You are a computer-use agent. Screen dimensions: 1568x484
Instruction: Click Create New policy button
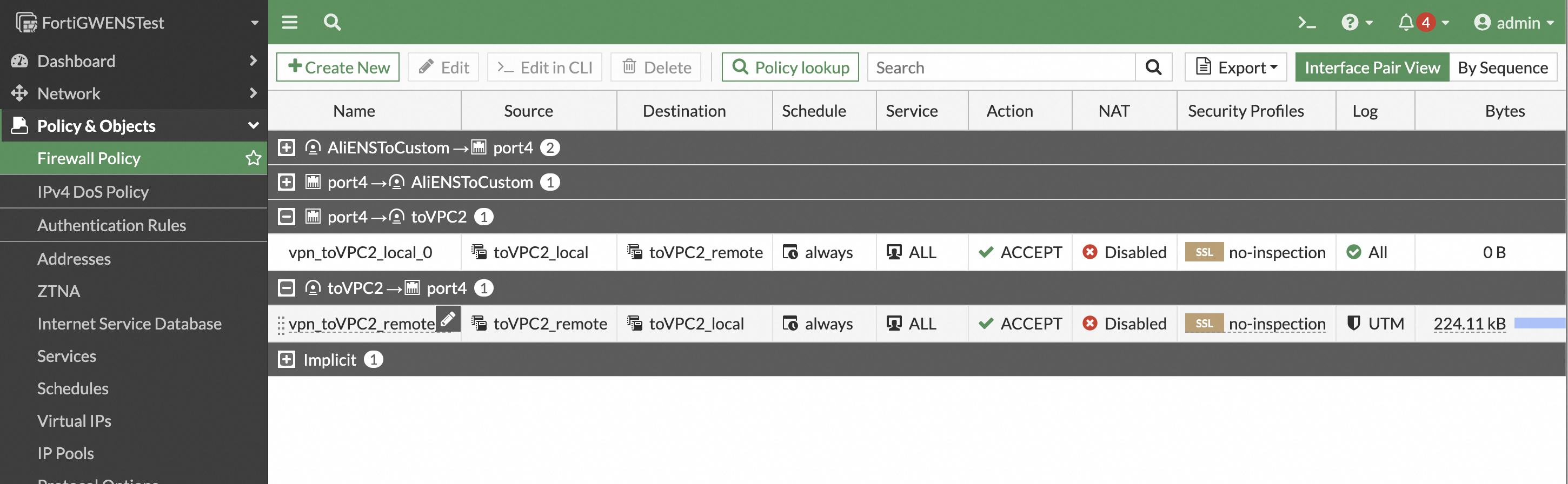pyautogui.click(x=338, y=67)
